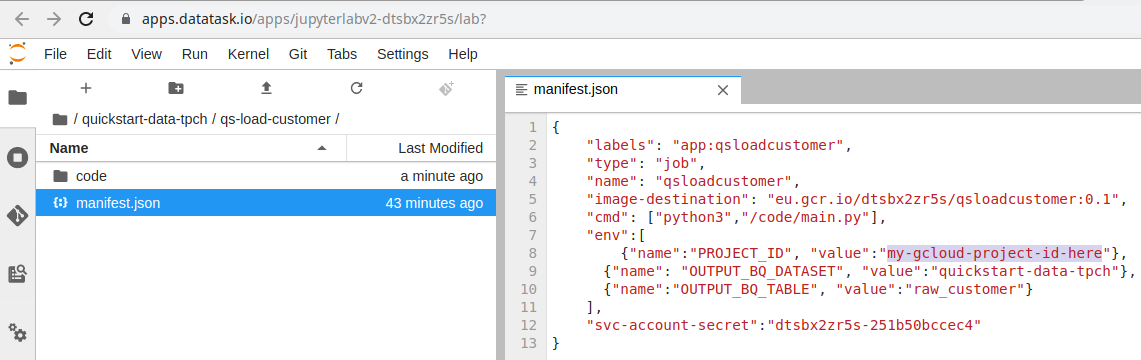Click the highlighted my-gcloud-project-id-here value
The width and height of the screenshot is (1141, 360).
[994, 252]
